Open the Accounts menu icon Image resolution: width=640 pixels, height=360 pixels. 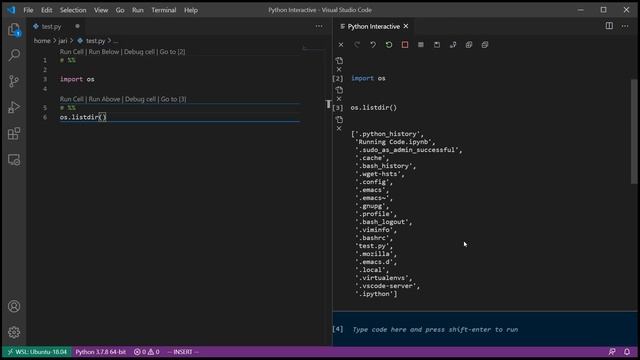(x=14, y=306)
